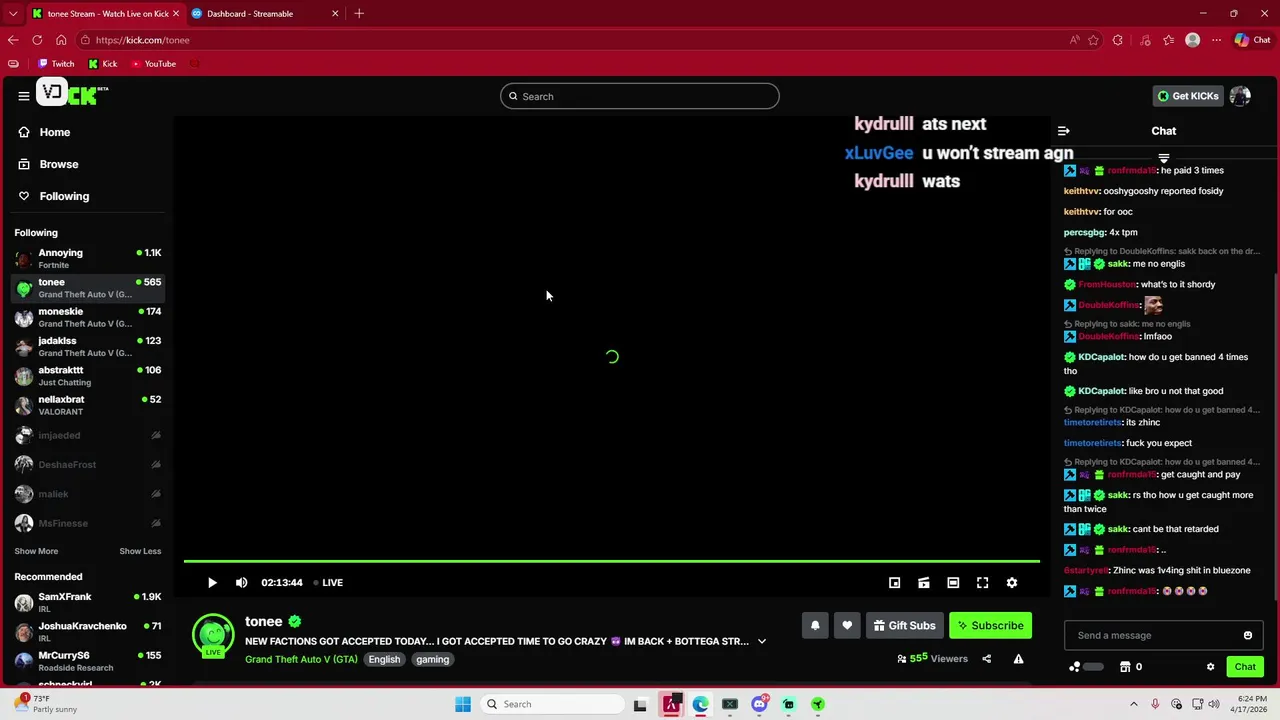Follow tonee with heart button
This screenshot has width=1280, height=720.
tap(847, 626)
